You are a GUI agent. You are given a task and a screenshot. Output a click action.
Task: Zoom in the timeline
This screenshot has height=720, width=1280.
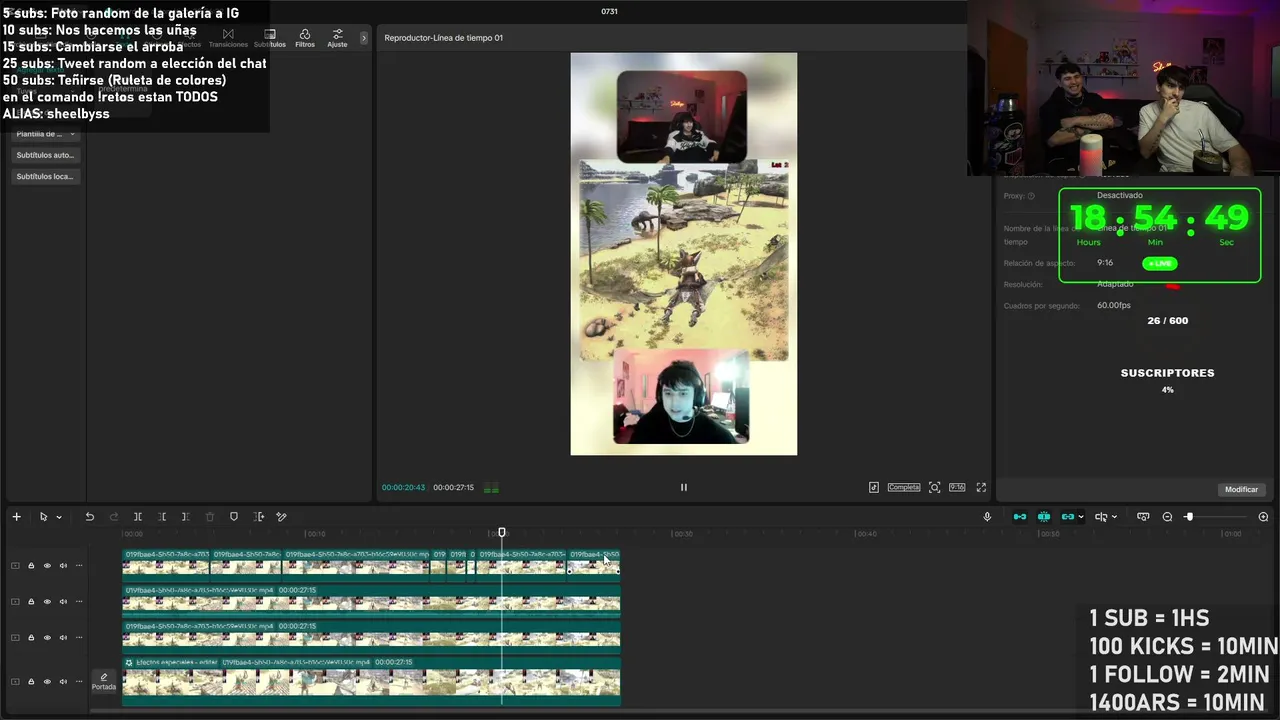click(x=1263, y=517)
